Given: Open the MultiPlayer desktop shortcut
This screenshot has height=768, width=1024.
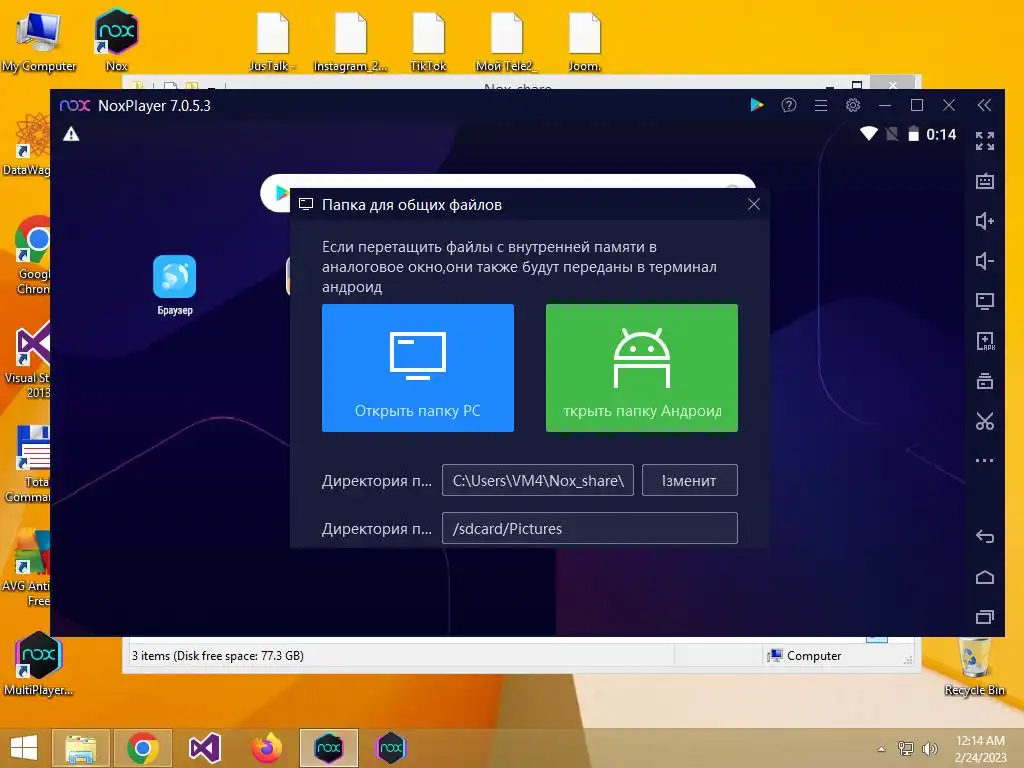Looking at the screenshot, I should point(38,664).
